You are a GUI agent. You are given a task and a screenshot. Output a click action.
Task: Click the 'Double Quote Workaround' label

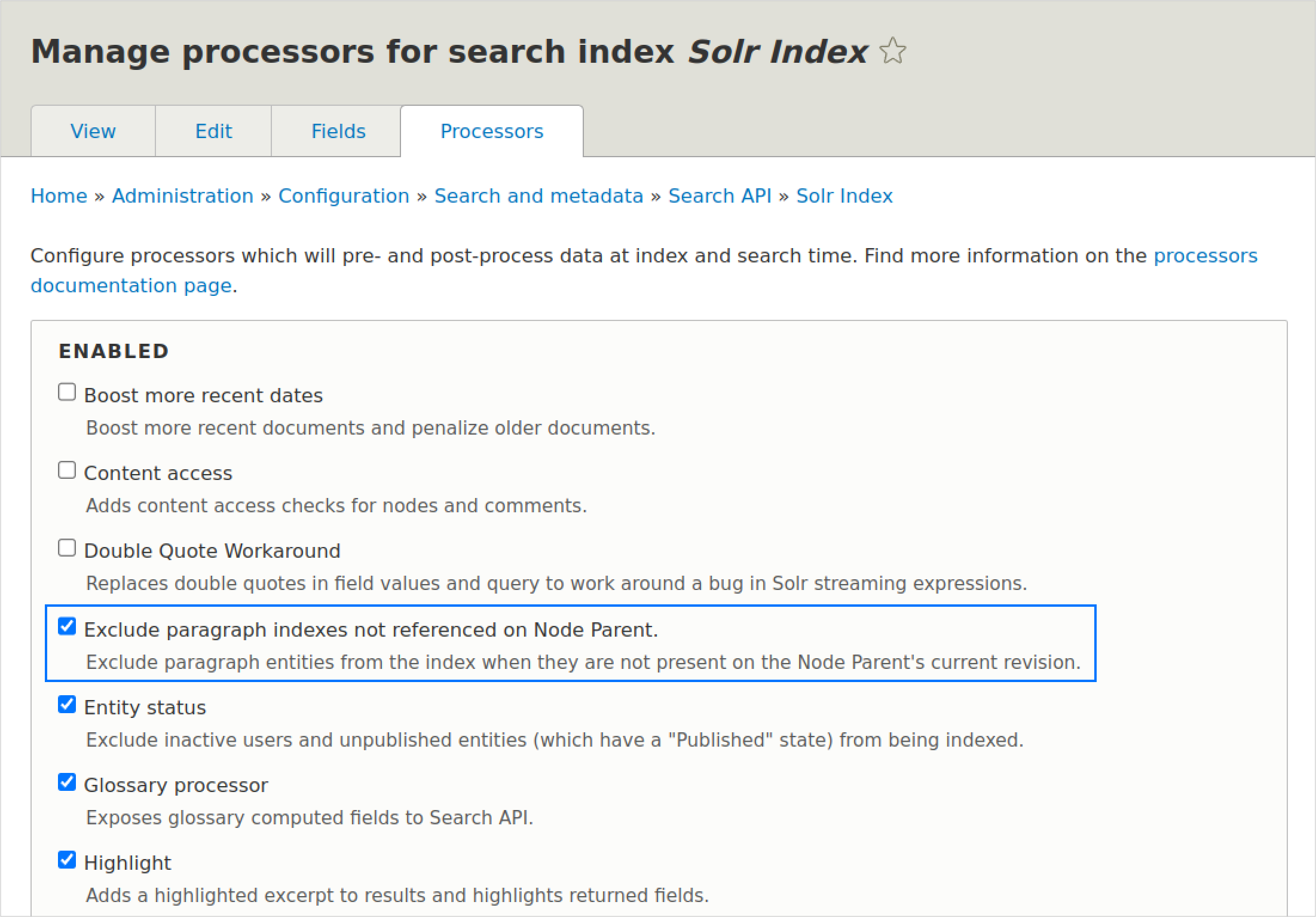point(212,551)
